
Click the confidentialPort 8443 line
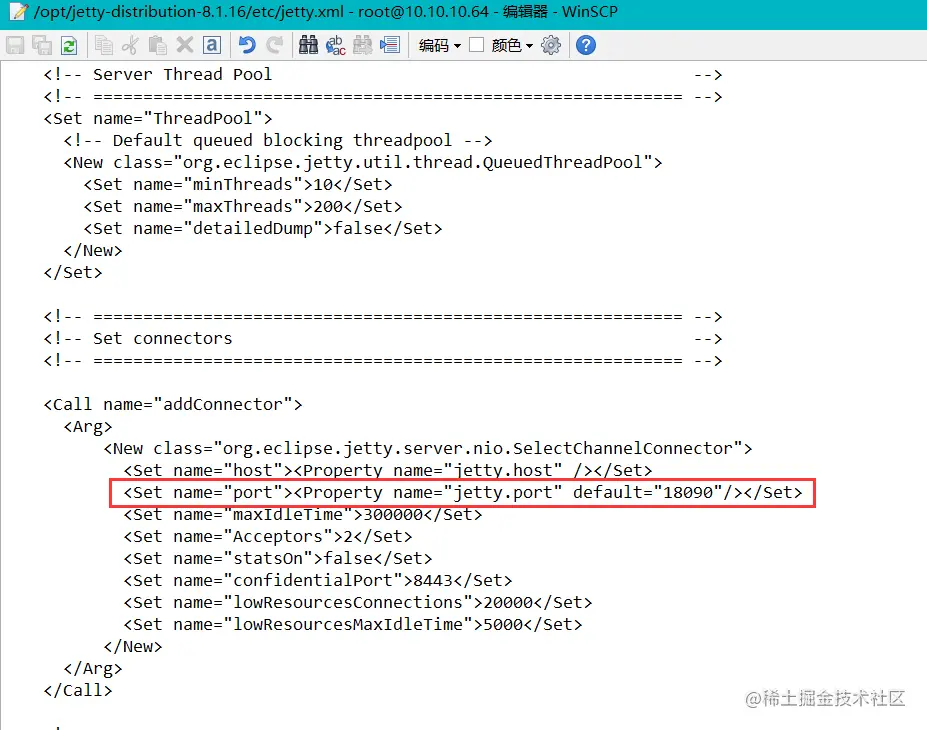pyautogui.click(x=317, y=580)
